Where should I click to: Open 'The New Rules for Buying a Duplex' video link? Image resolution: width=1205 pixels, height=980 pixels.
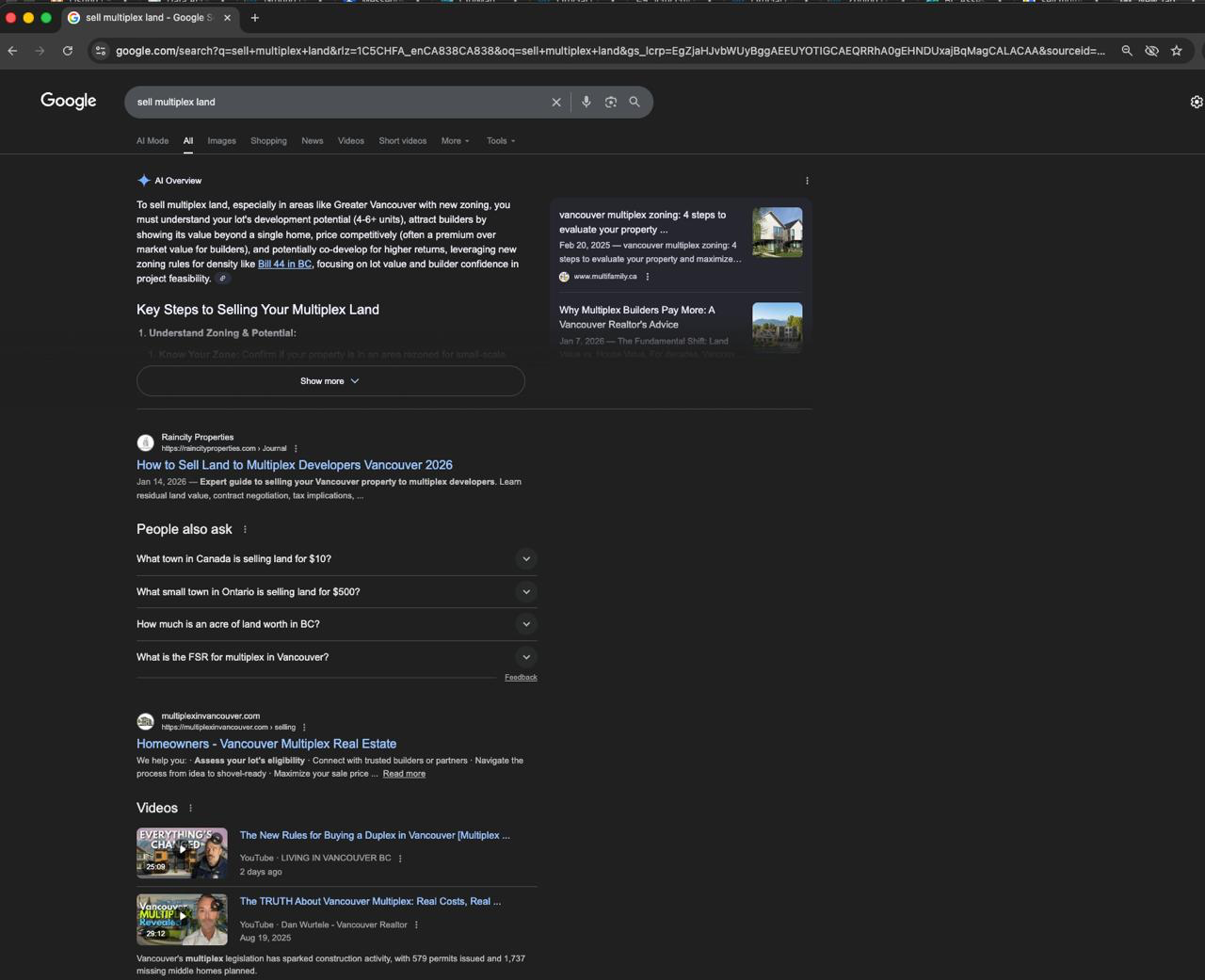pyautogui.click(x=375, y=836)
